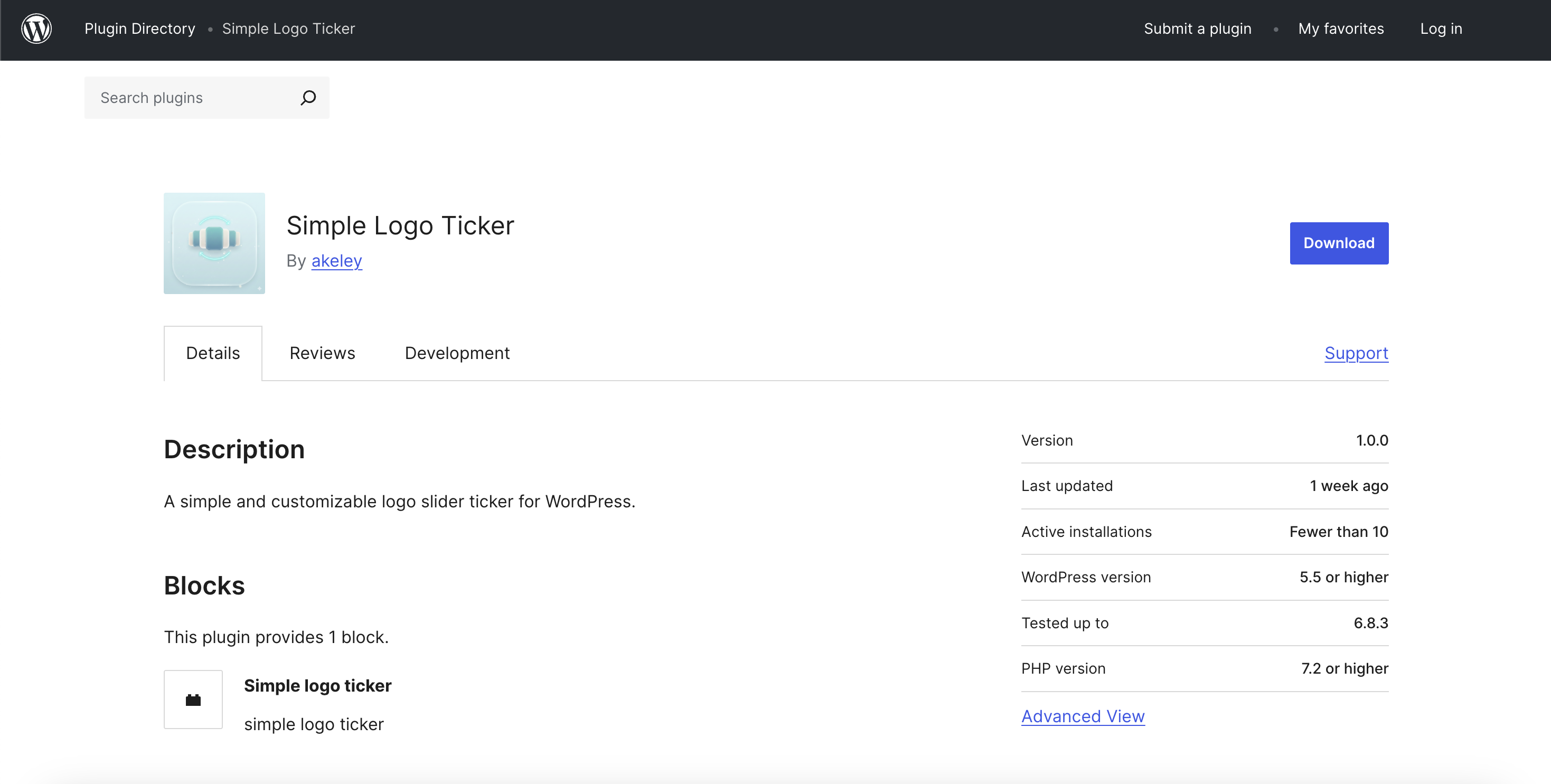Click the Simple Logo Ticker plugin icon
Viewport: 1551px width, 784px height.
tap(214, 243)
